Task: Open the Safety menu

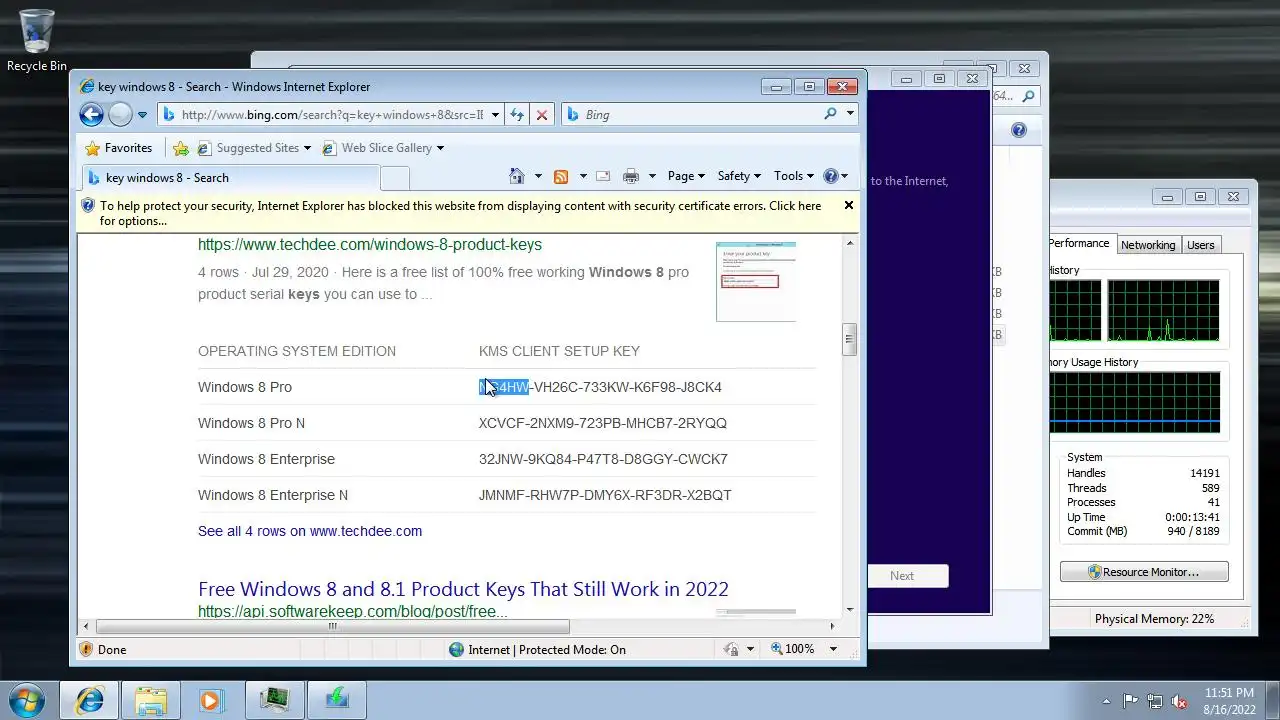Action: (739, 176)
